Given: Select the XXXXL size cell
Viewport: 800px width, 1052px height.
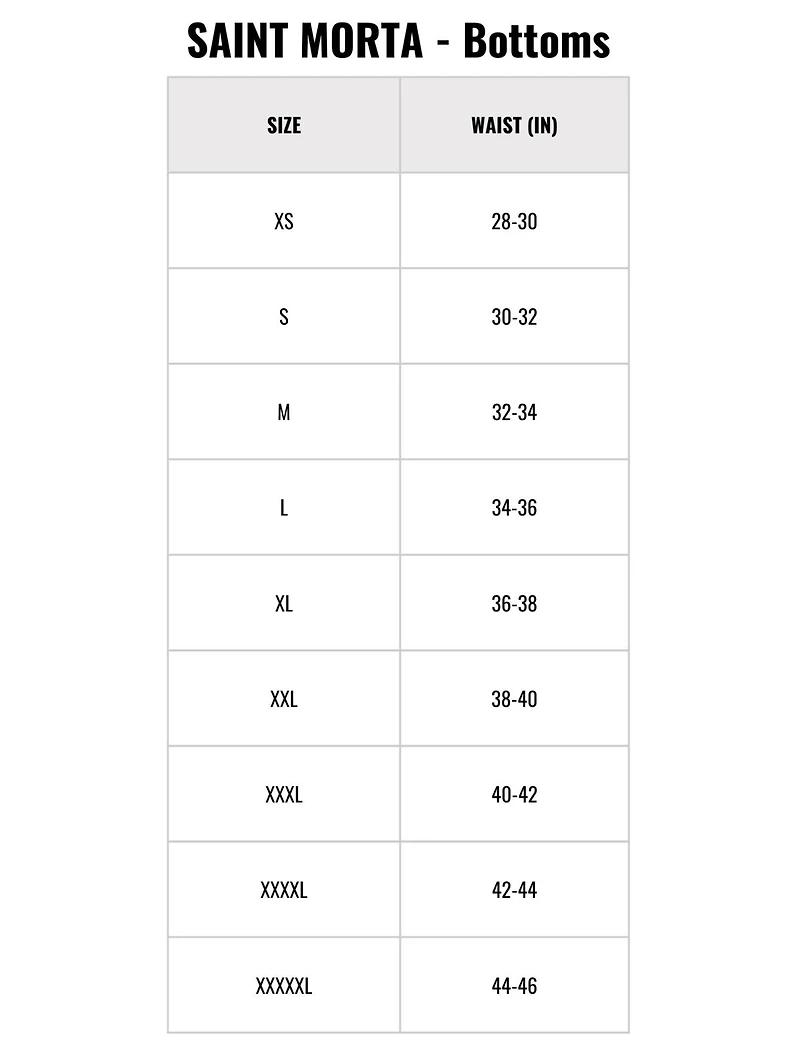Looking at the screenshot, I should [284, 890].
